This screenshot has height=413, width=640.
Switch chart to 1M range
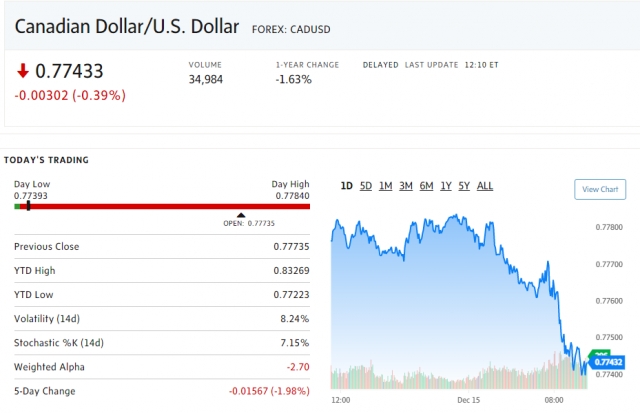coord(386,186)
